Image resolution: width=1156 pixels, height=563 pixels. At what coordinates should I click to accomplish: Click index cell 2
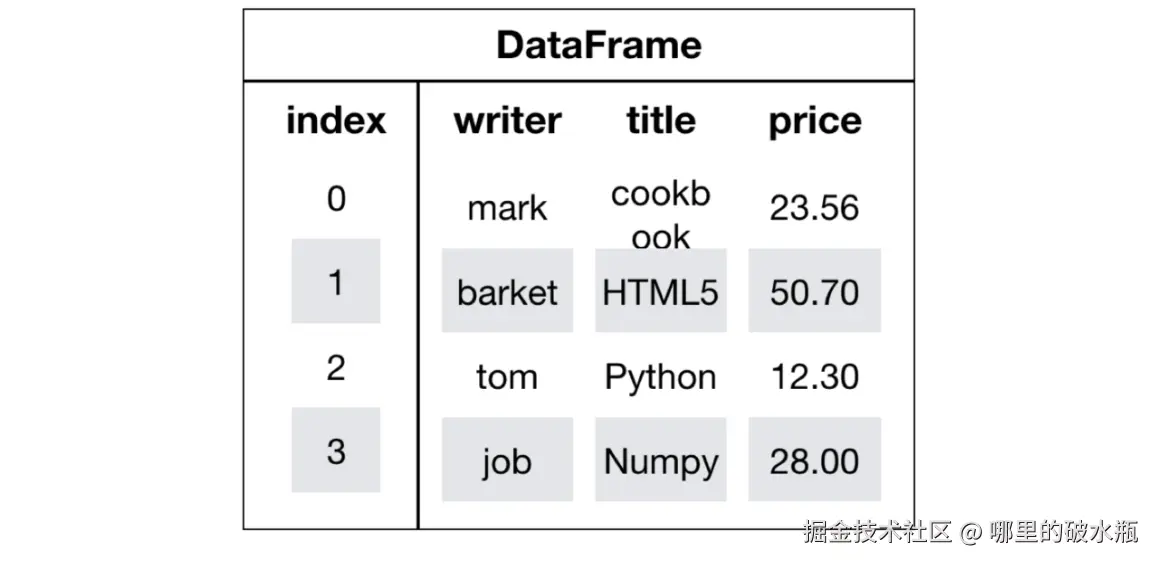336,367
